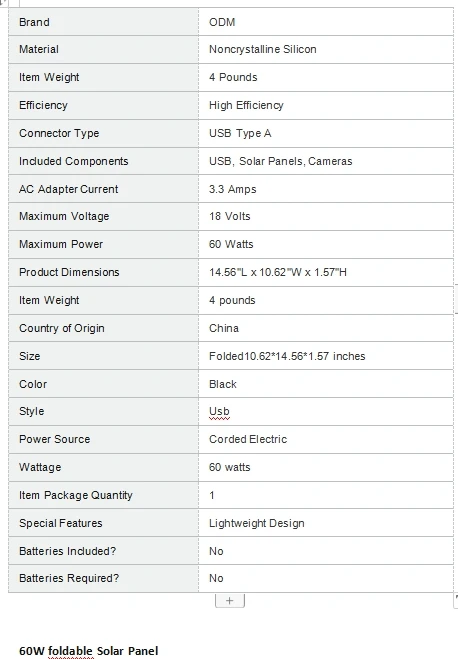
Task: Click the "High Efficiency" value cell
Action: pos(326,105)
